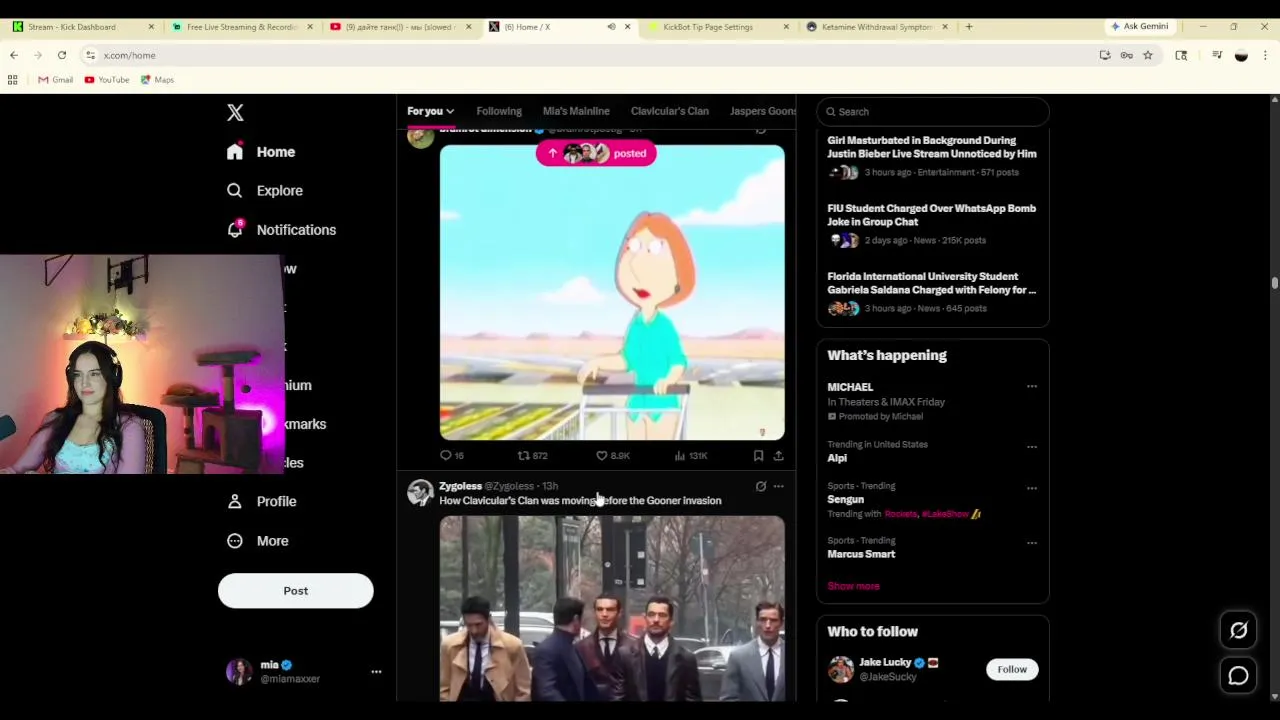Open the Home icon in sidebar
Screen dimensions: 1280x720
tap(234, 152)
